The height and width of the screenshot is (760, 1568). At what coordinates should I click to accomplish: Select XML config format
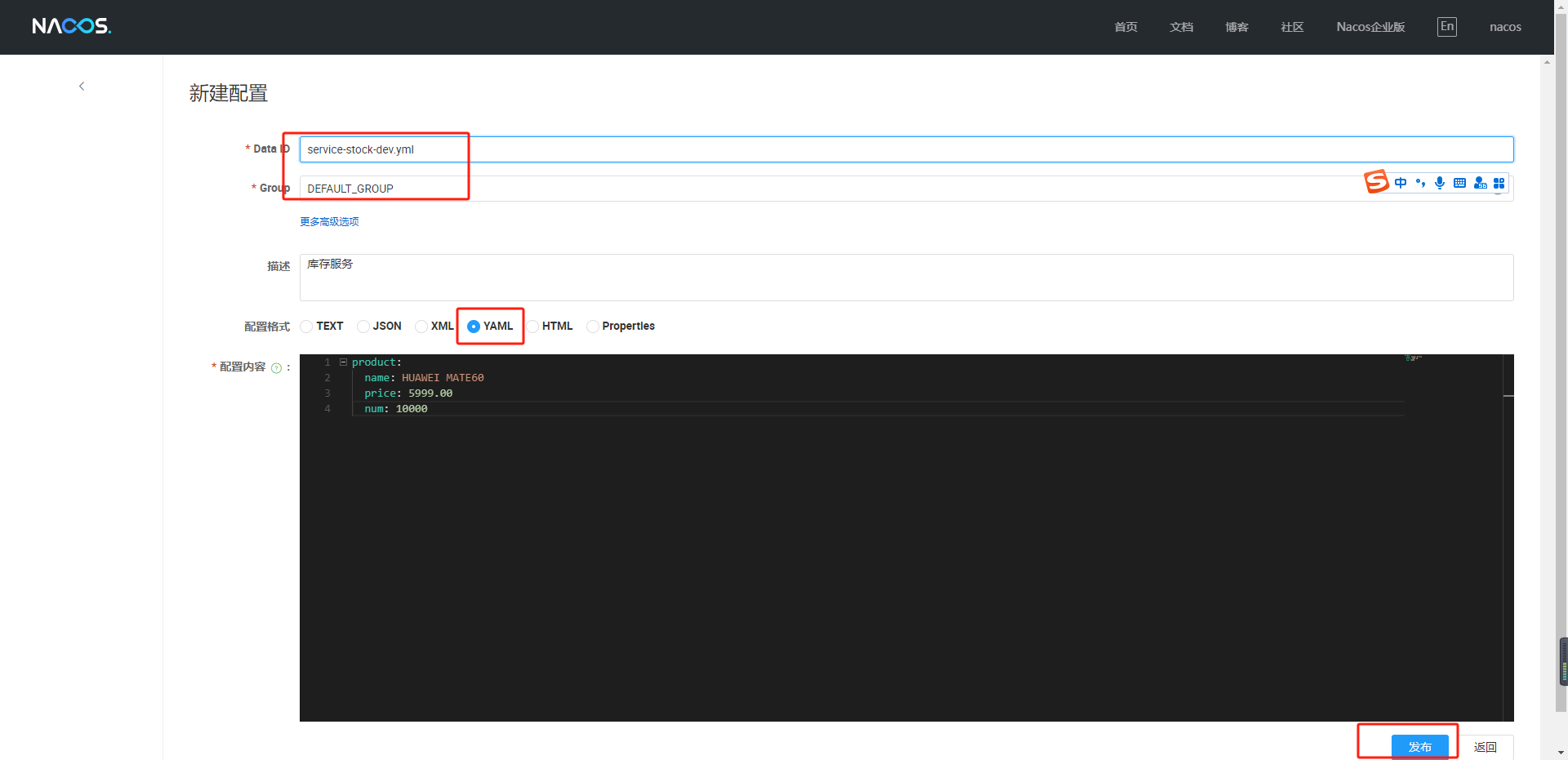coord(421,327)
